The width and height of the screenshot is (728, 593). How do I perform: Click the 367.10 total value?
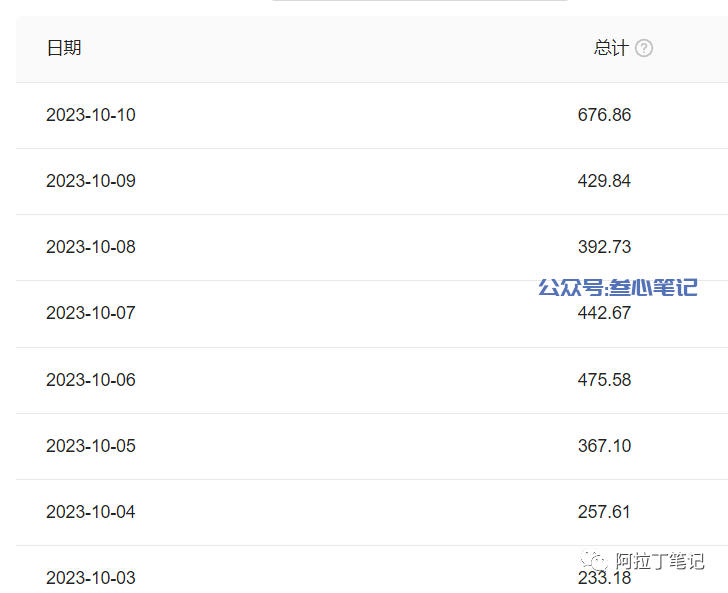(x=604, y=446)
